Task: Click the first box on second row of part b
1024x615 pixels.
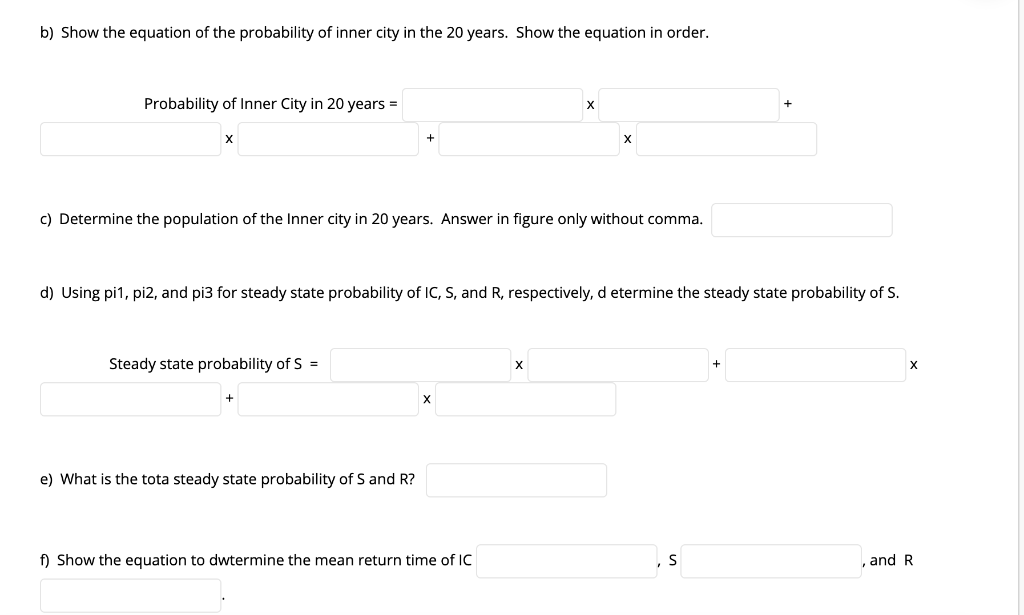Action: (130, 139)
